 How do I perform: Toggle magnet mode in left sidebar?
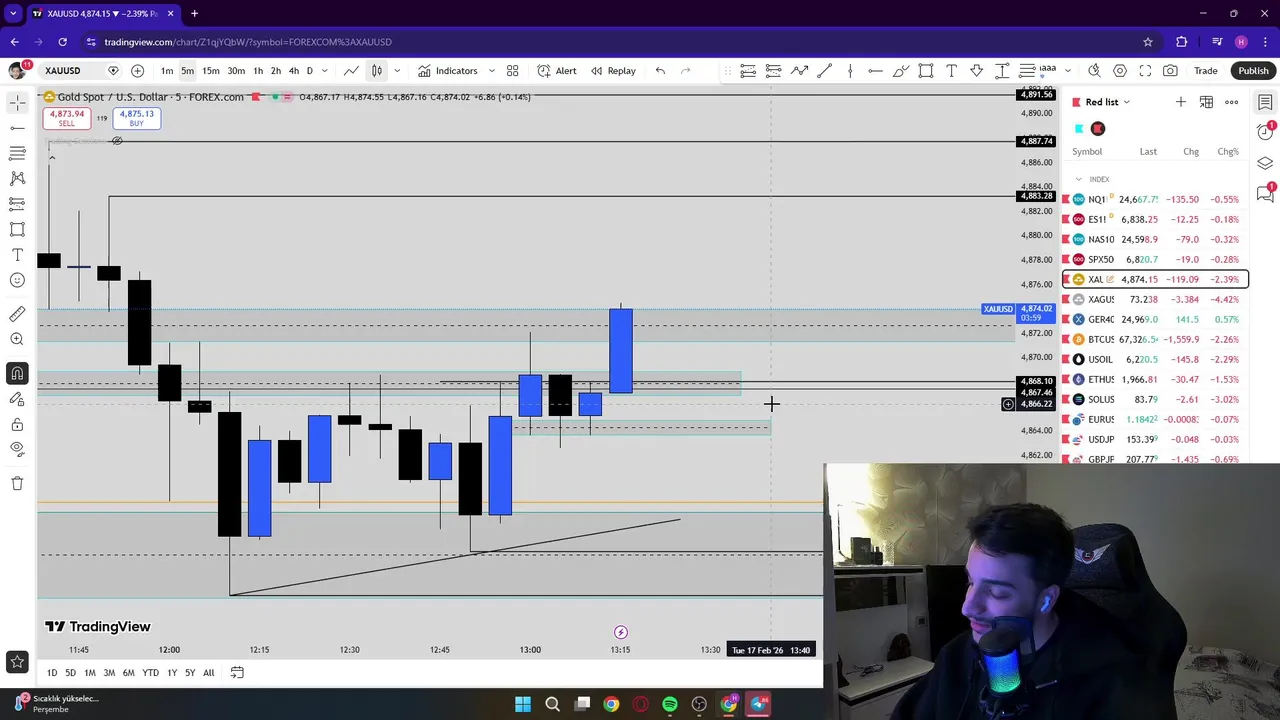(17, 373)
